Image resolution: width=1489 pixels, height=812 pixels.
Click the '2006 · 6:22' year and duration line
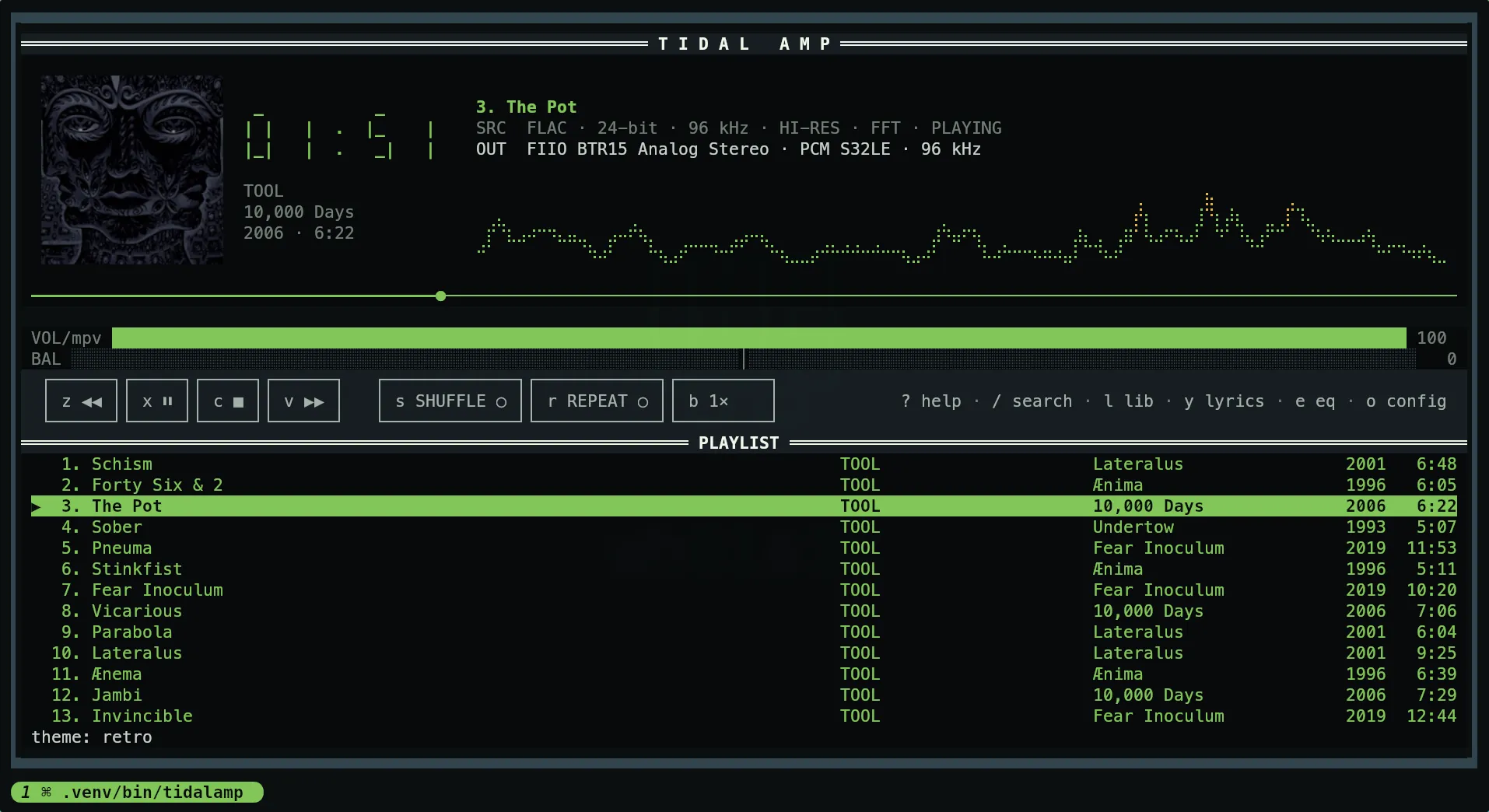pyautogui.click(x=299, y=233)
